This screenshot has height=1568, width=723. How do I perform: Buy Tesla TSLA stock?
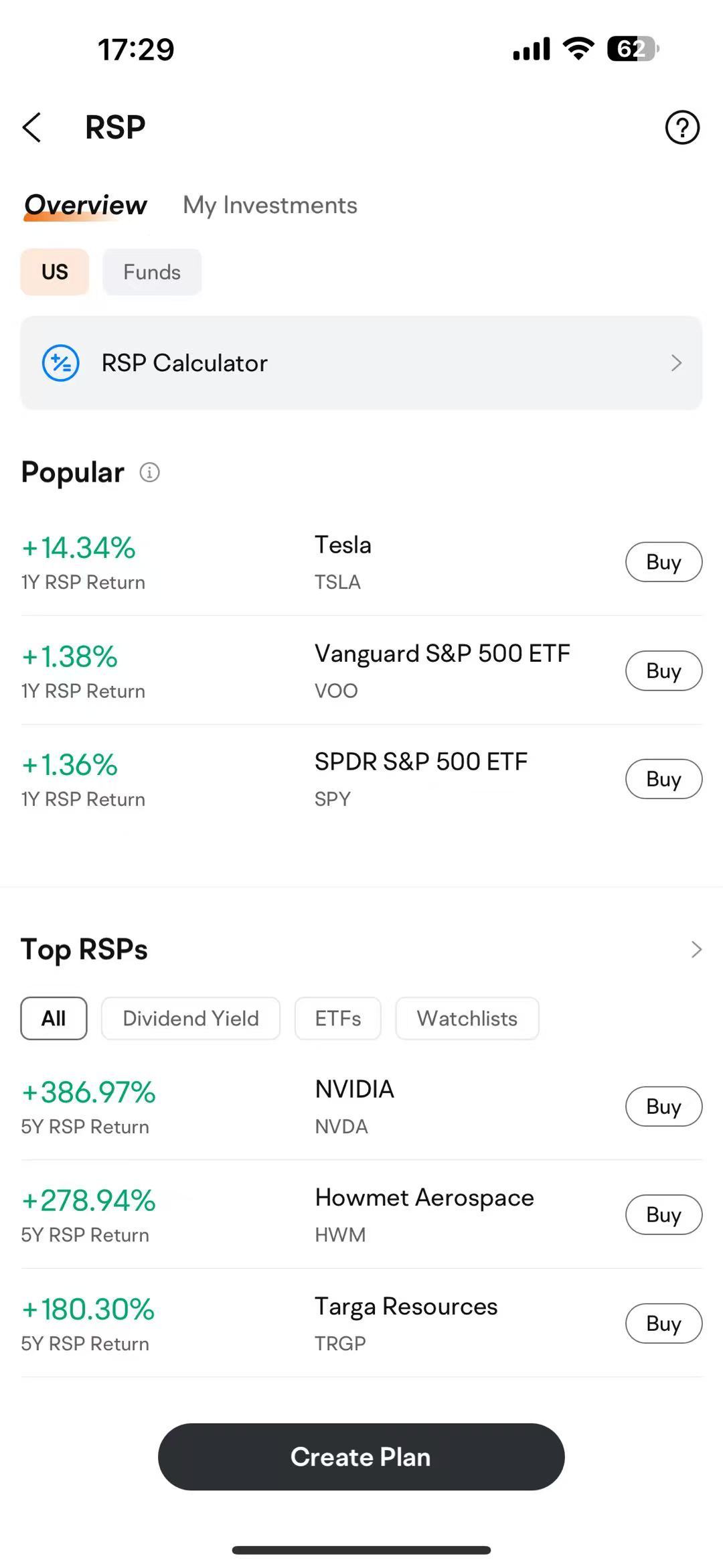coord(663,562)
